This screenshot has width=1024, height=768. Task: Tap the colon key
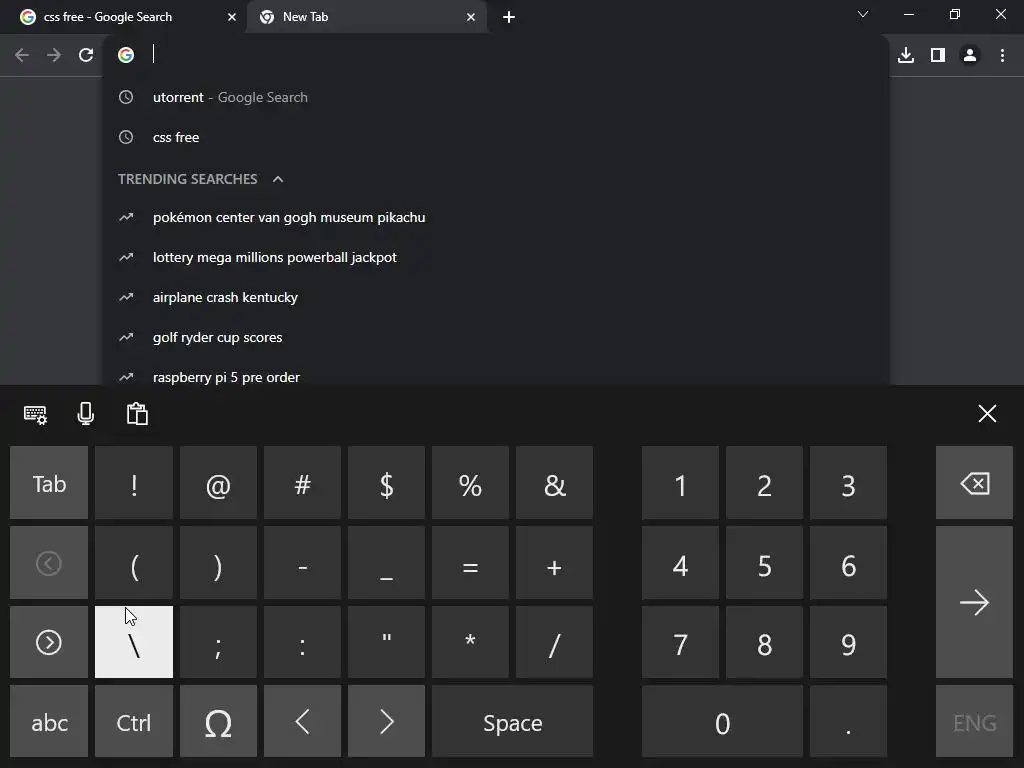coord(302,642)
